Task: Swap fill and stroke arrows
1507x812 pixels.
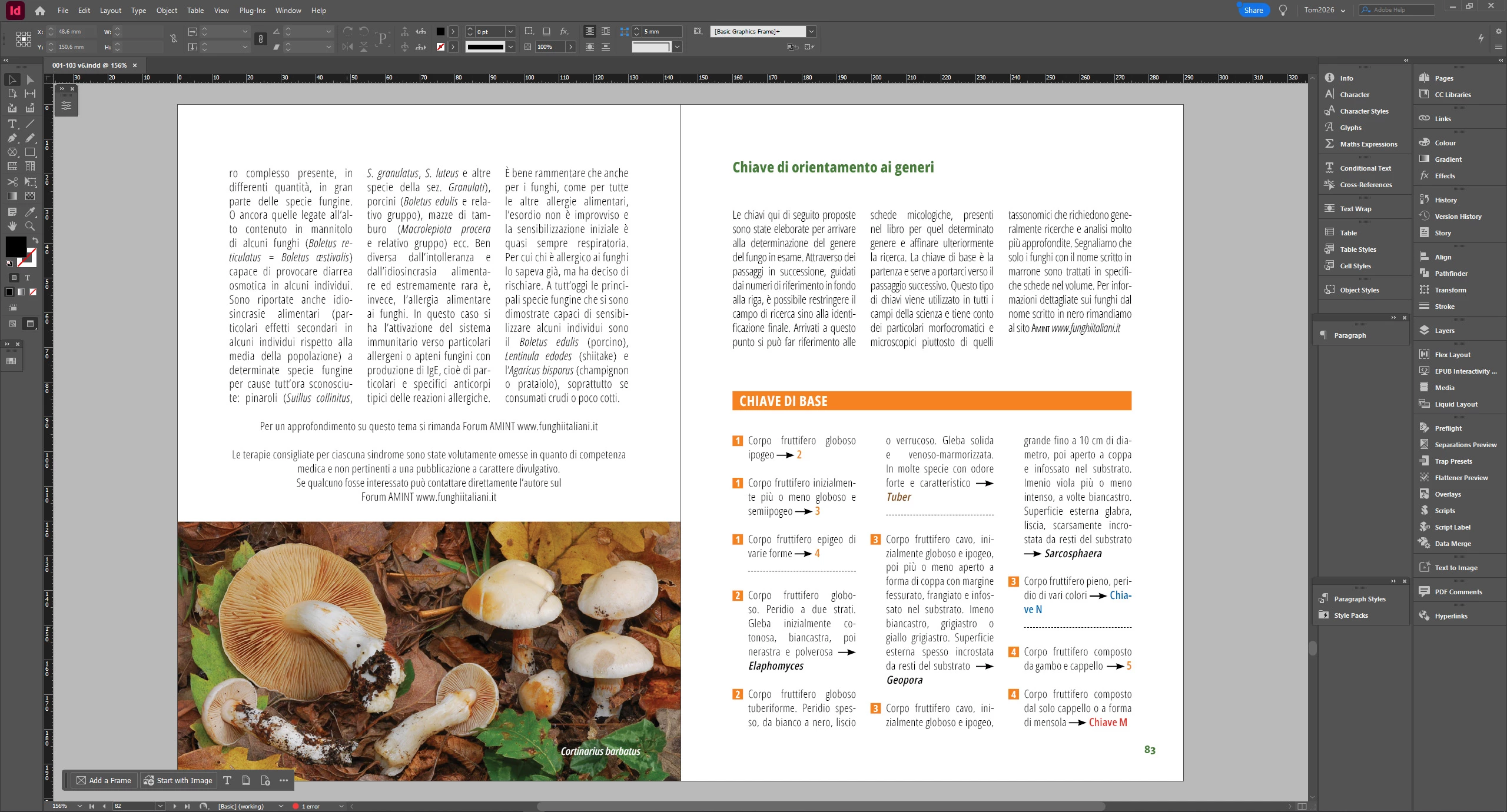Action: (35, 240)
